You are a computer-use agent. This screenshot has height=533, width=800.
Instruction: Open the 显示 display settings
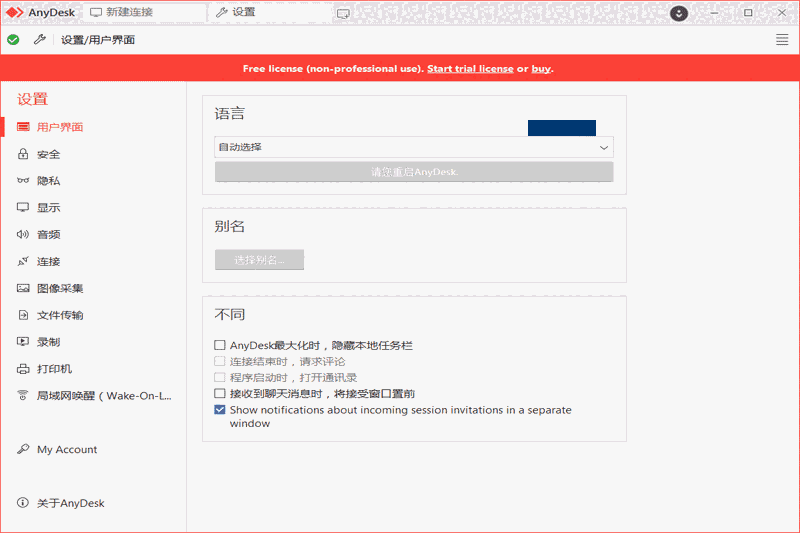click(x=48, y=208)
